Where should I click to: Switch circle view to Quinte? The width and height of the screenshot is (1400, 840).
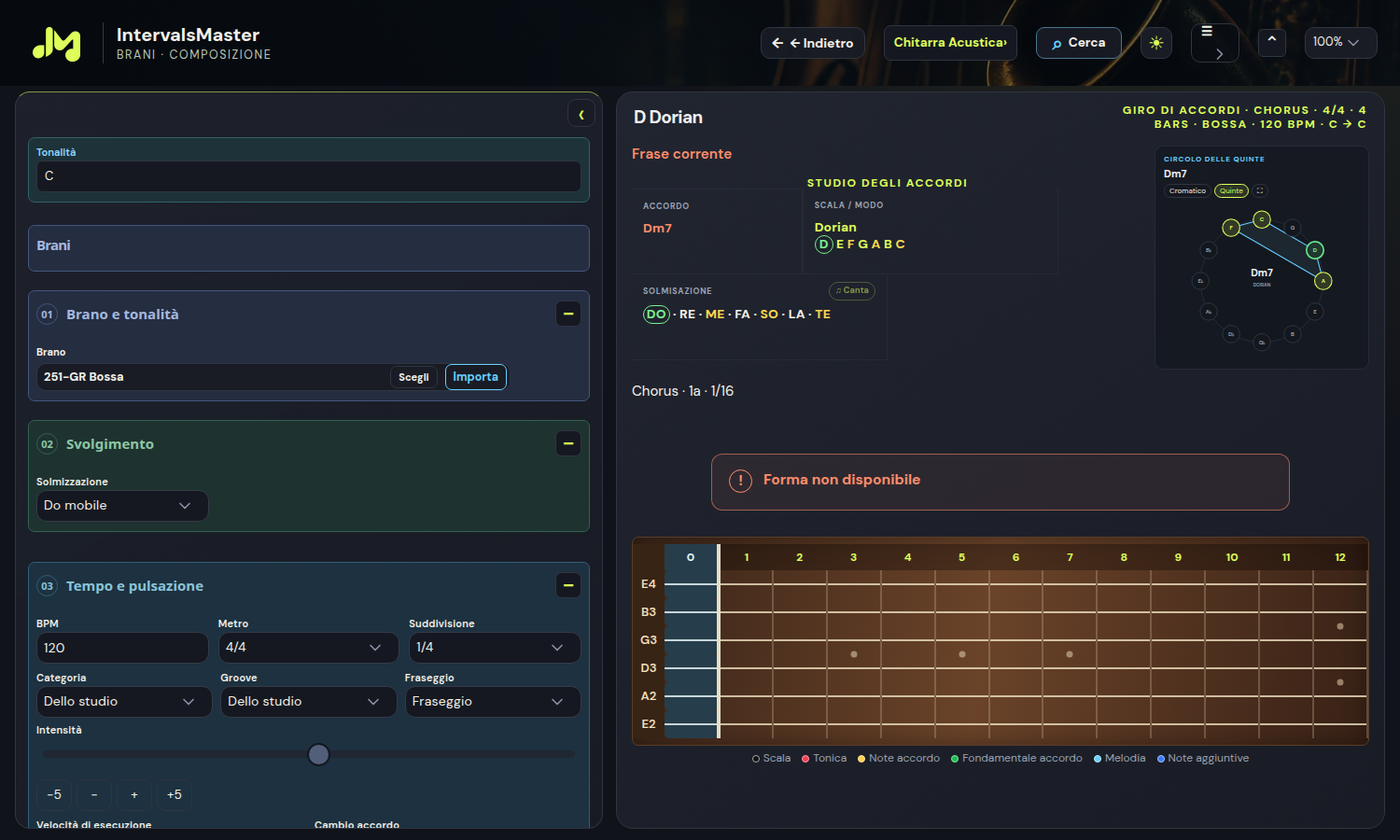pos(1231,190)
